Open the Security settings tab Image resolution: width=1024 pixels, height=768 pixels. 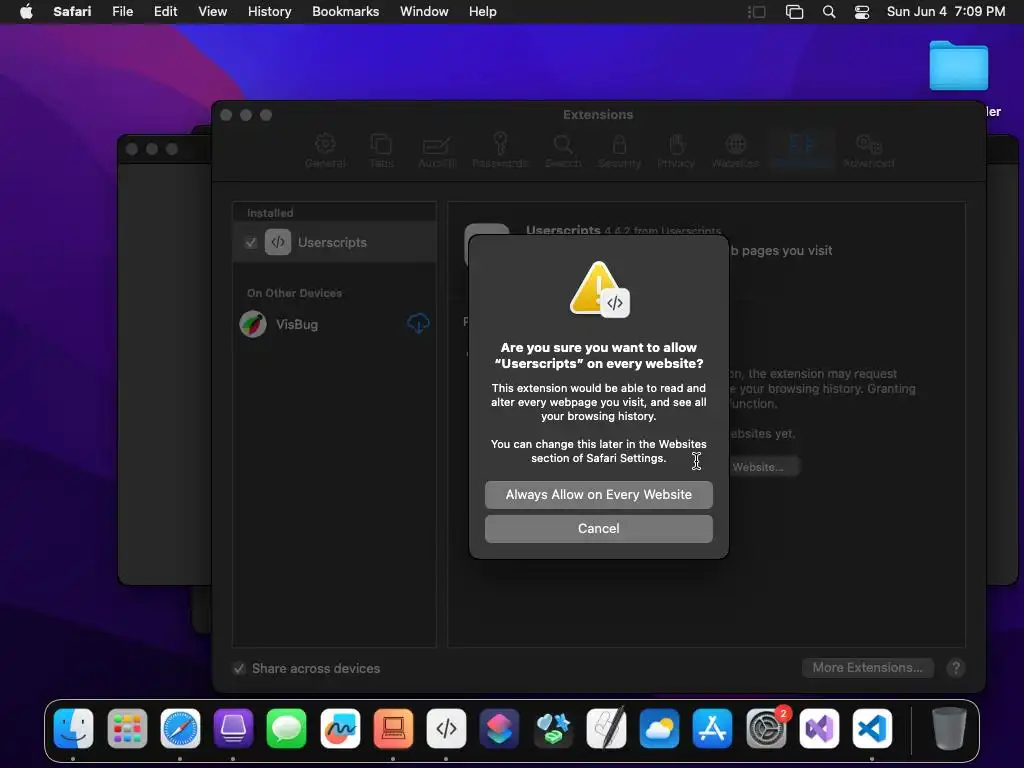tap(619, 151)
